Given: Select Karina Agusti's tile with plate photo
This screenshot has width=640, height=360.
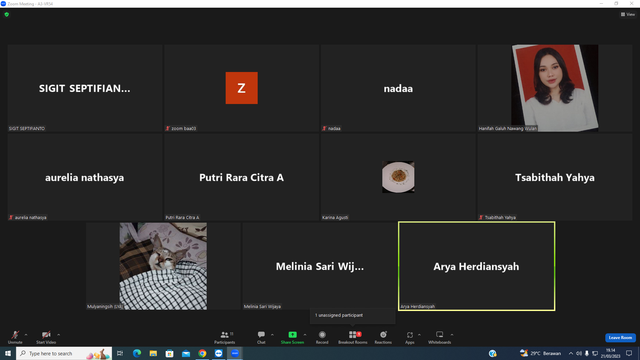Looking at the screenshot, I should [x=398, y=177].
